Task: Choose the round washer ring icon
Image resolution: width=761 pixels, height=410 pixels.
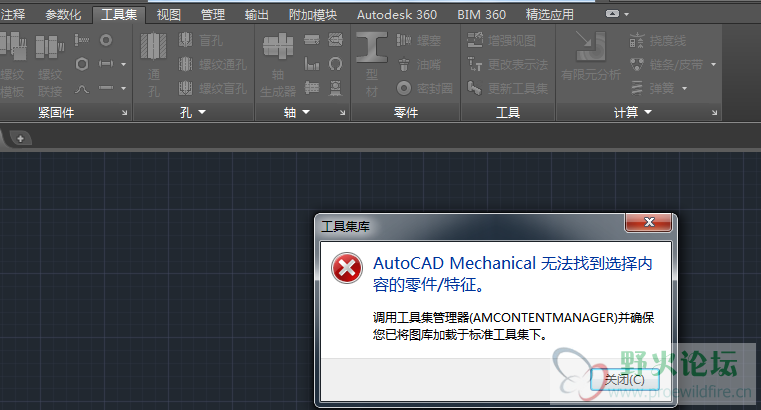Action: pos(106,40)
